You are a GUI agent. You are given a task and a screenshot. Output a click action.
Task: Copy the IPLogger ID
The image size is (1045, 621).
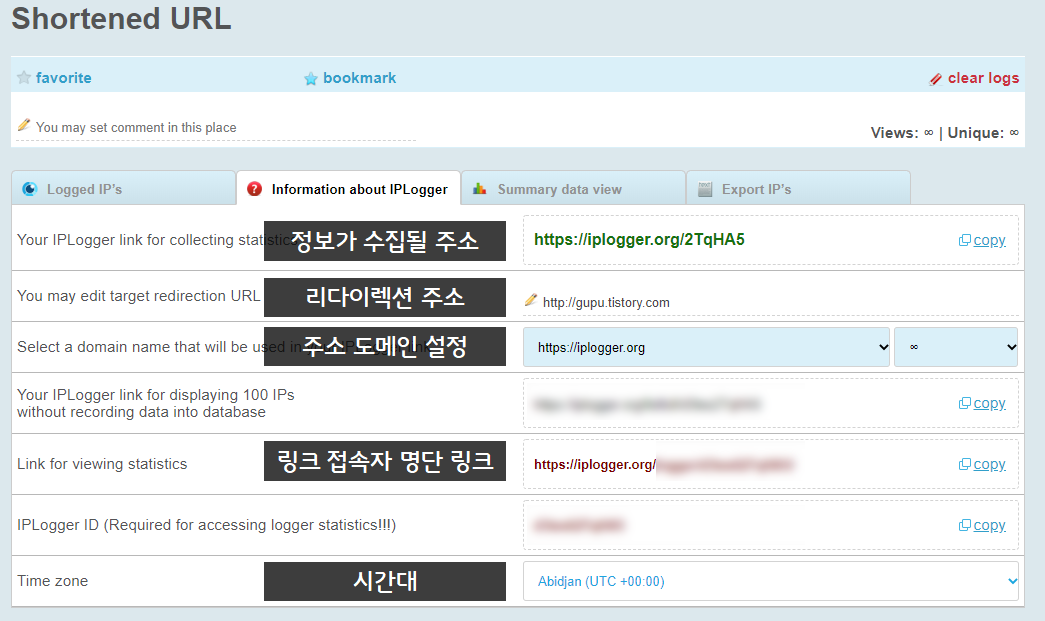point(989,525)
